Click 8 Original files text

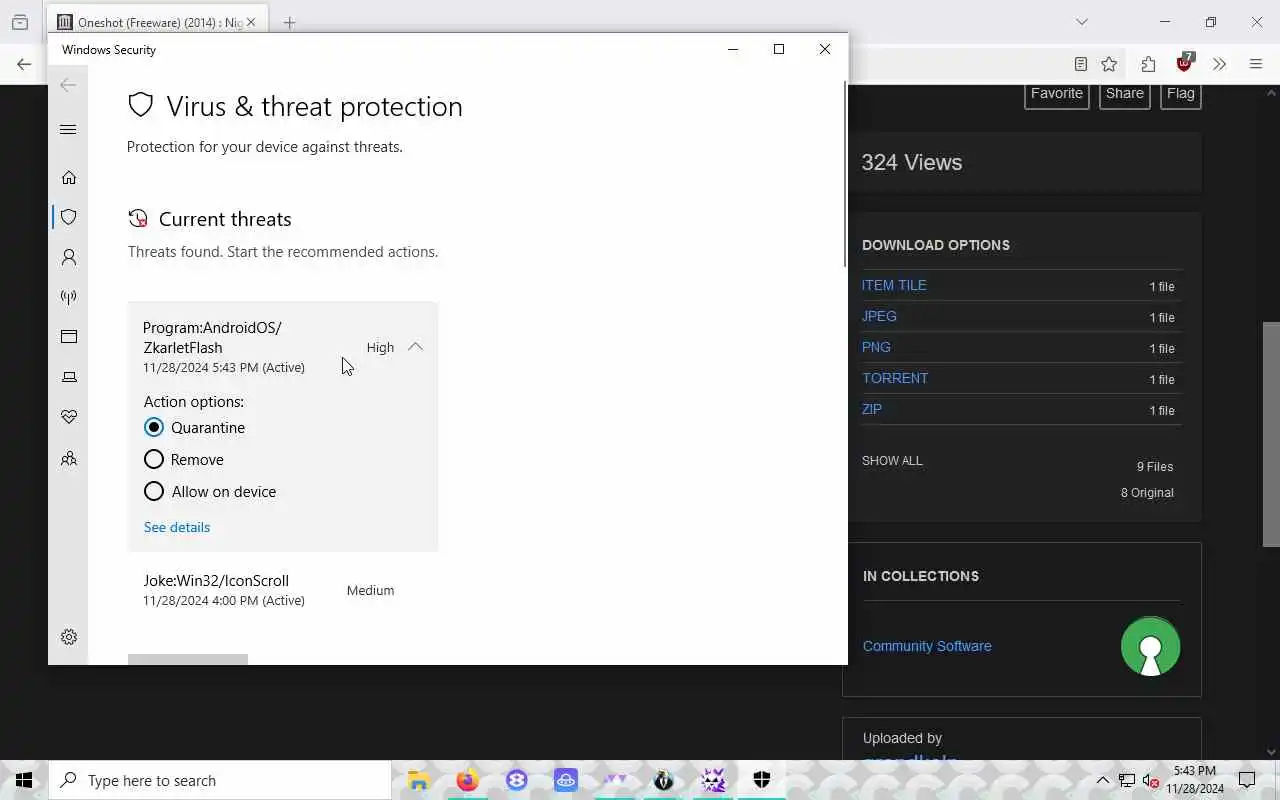point(1147,493)
